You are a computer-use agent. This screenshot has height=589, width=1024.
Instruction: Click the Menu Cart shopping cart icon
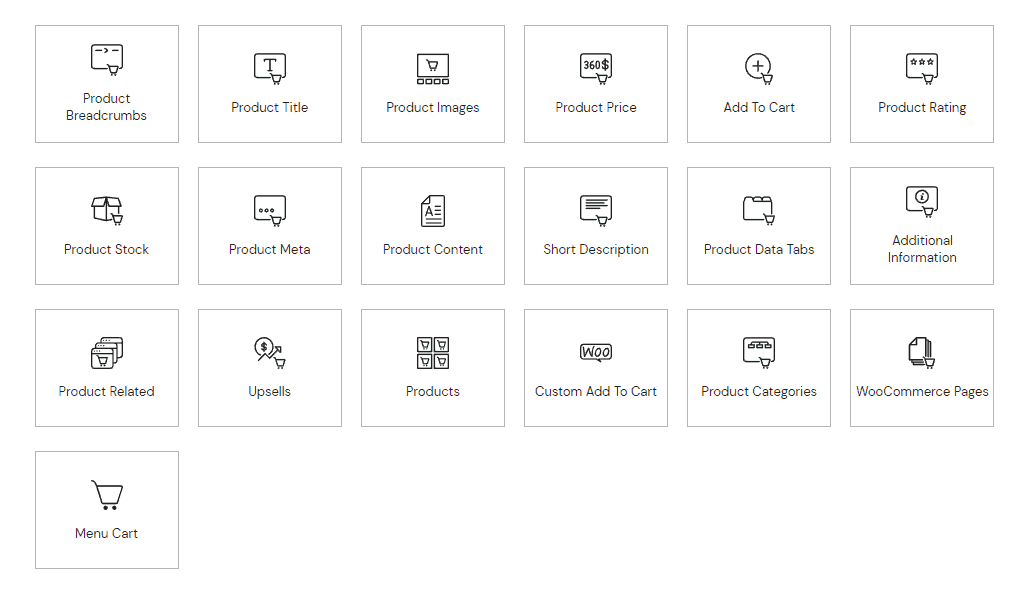[x=107, y=495]
